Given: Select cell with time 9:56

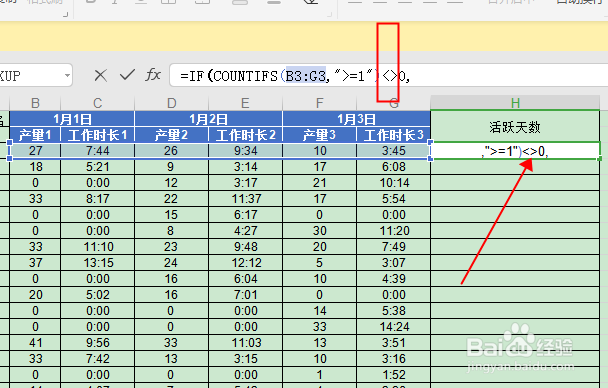Looking at the screenshot, I should tap(98, 343).
